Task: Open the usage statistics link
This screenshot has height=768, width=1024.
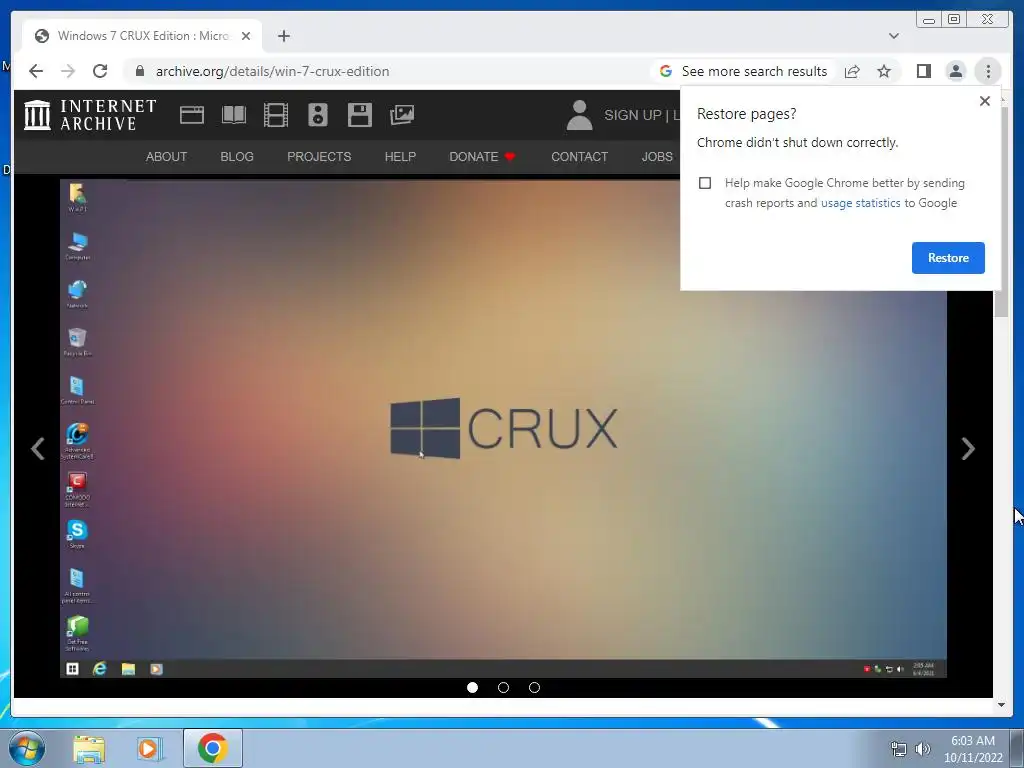Action: (861, 203)
